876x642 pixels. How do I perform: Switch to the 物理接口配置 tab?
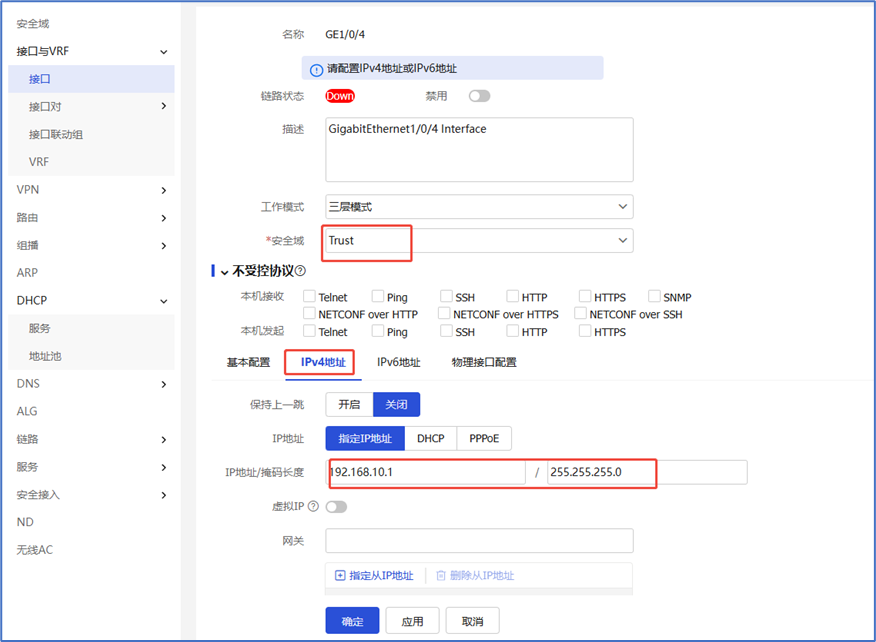tap(484, 362)
